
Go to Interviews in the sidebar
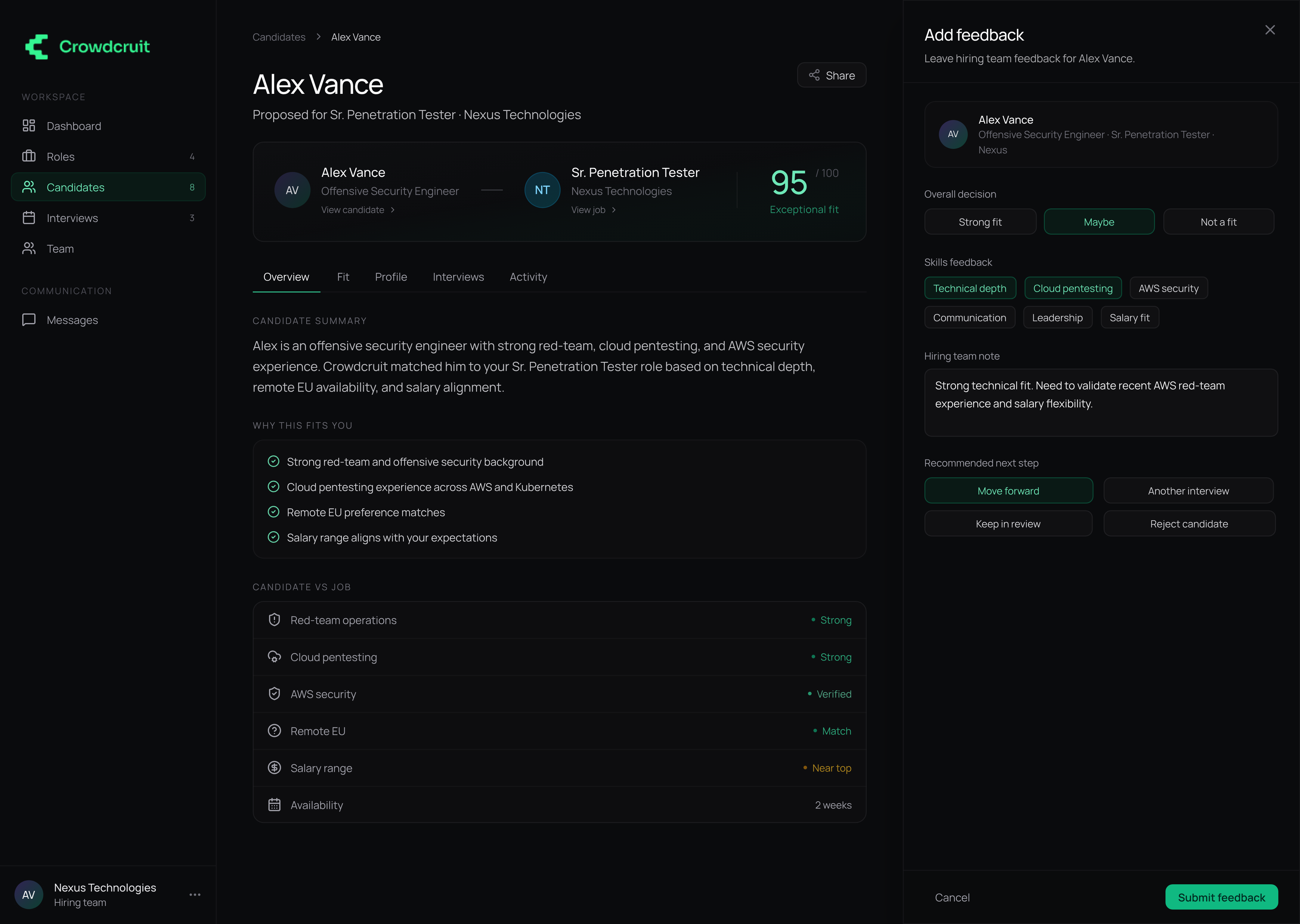click(108, 218)
